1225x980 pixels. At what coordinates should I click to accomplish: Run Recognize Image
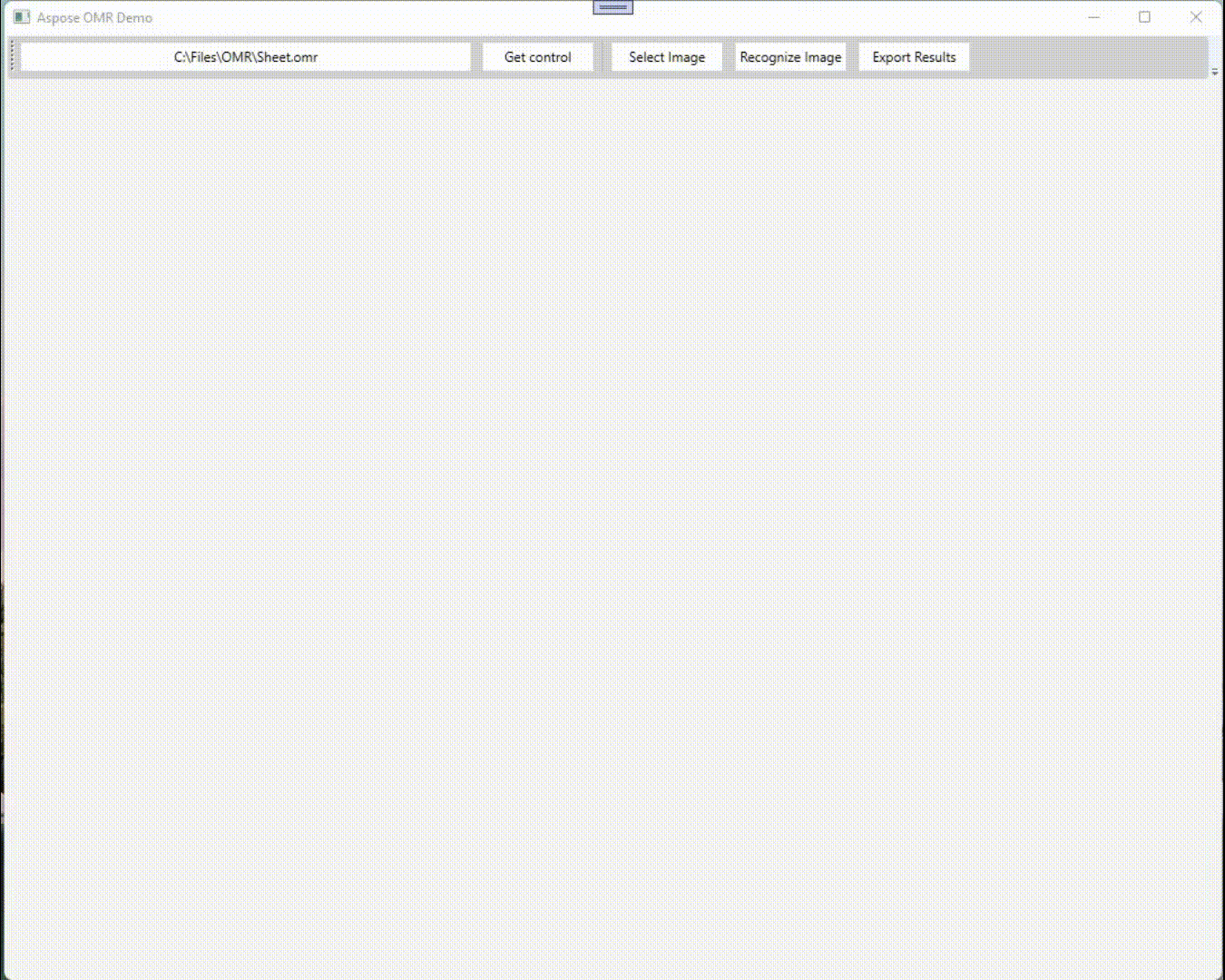(790, 57)
